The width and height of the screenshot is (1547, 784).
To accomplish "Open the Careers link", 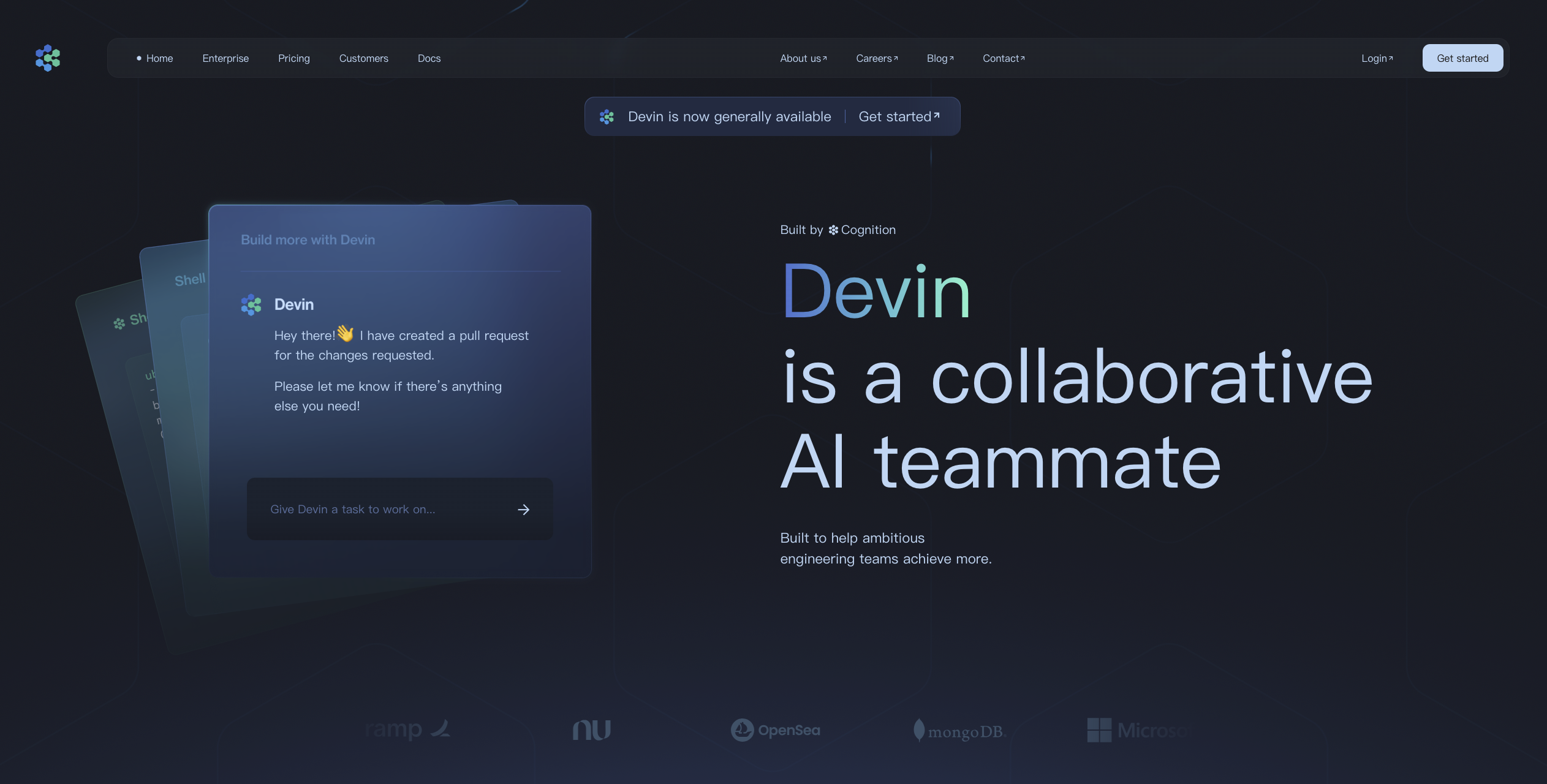I will [x=877, y=58].
